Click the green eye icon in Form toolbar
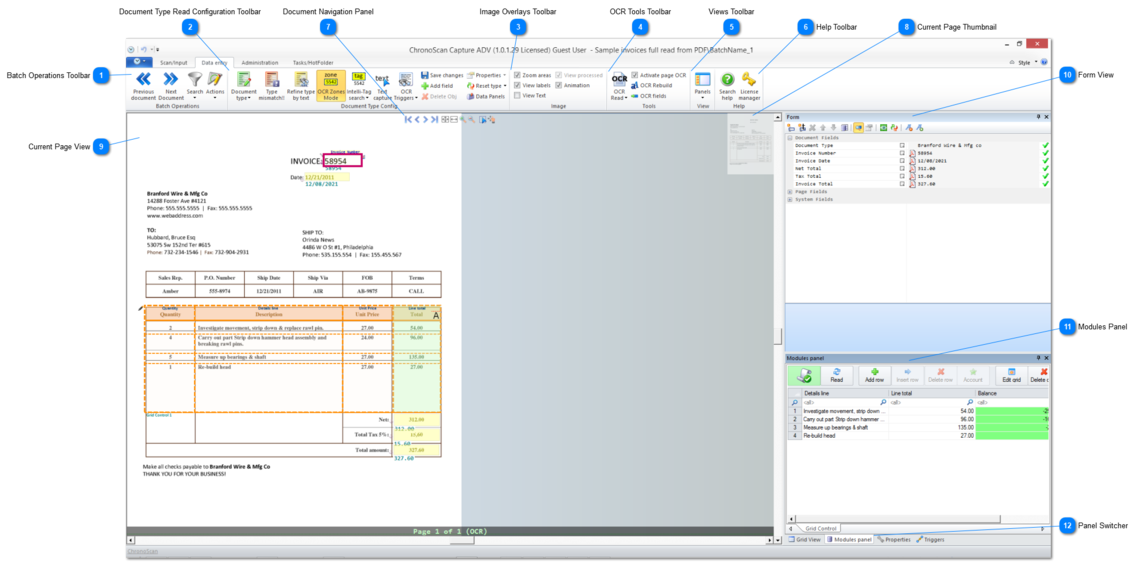Image resolution: width=1137 pixels, height=563 pixels. [x=883, y=128]
